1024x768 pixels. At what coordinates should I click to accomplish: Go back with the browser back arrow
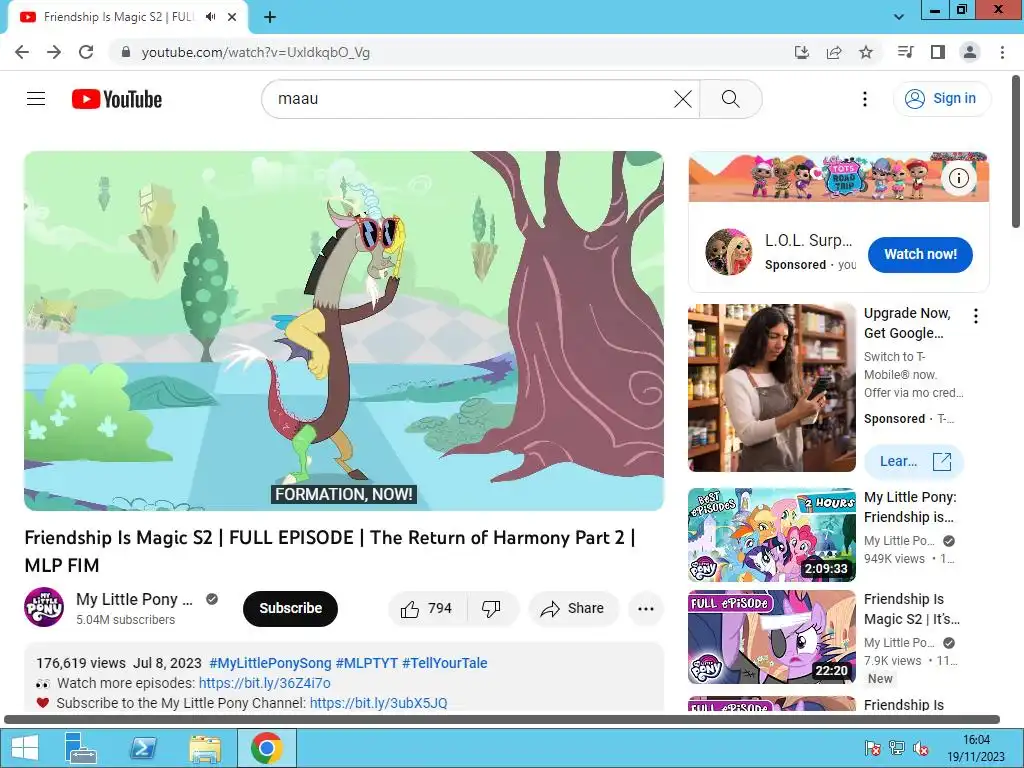coord(22,52)
